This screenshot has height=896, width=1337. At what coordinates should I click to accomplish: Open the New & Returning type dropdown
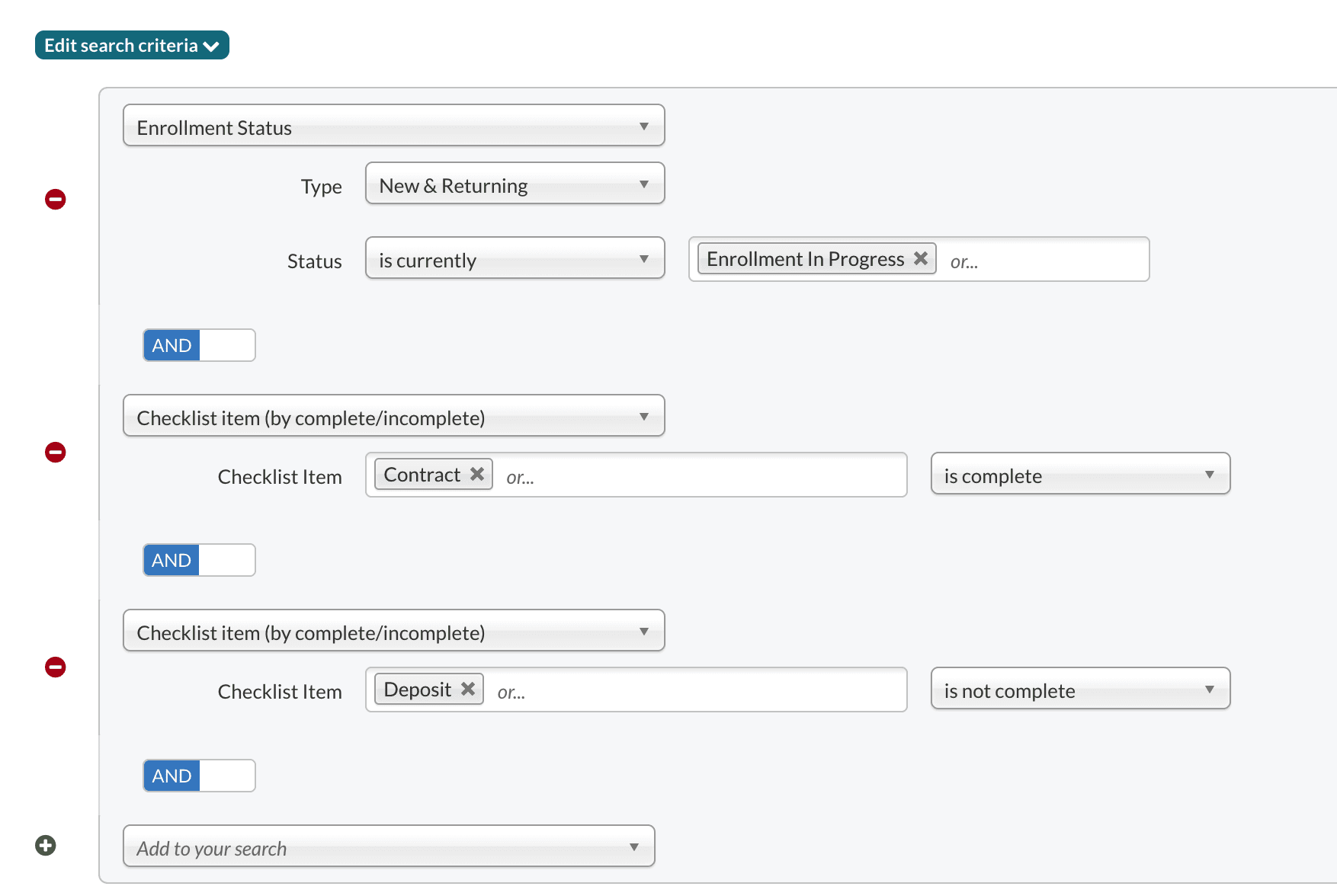[515, 184]
